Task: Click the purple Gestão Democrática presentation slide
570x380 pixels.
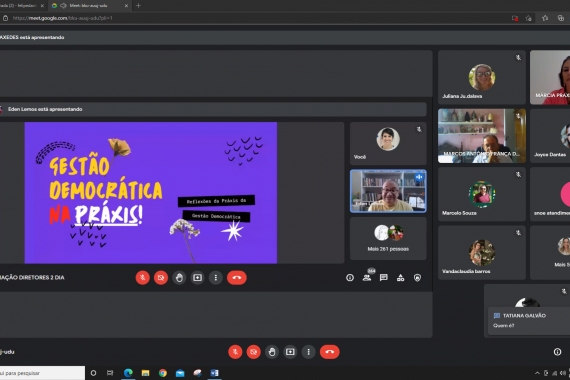Action: 150,193
